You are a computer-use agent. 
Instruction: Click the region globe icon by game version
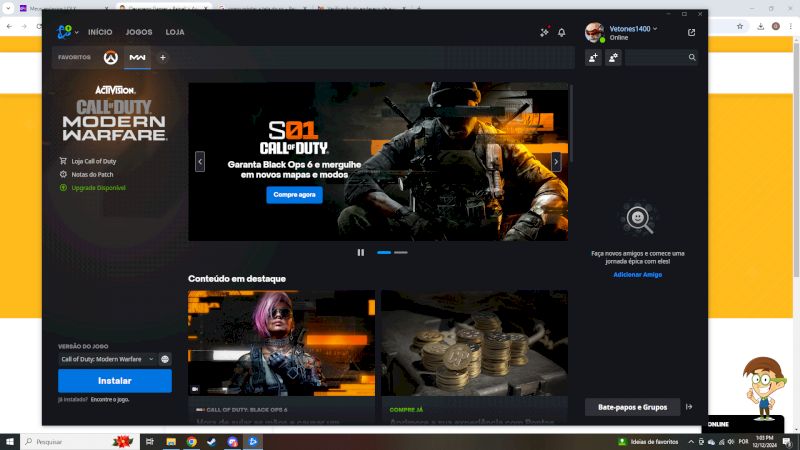165,359
